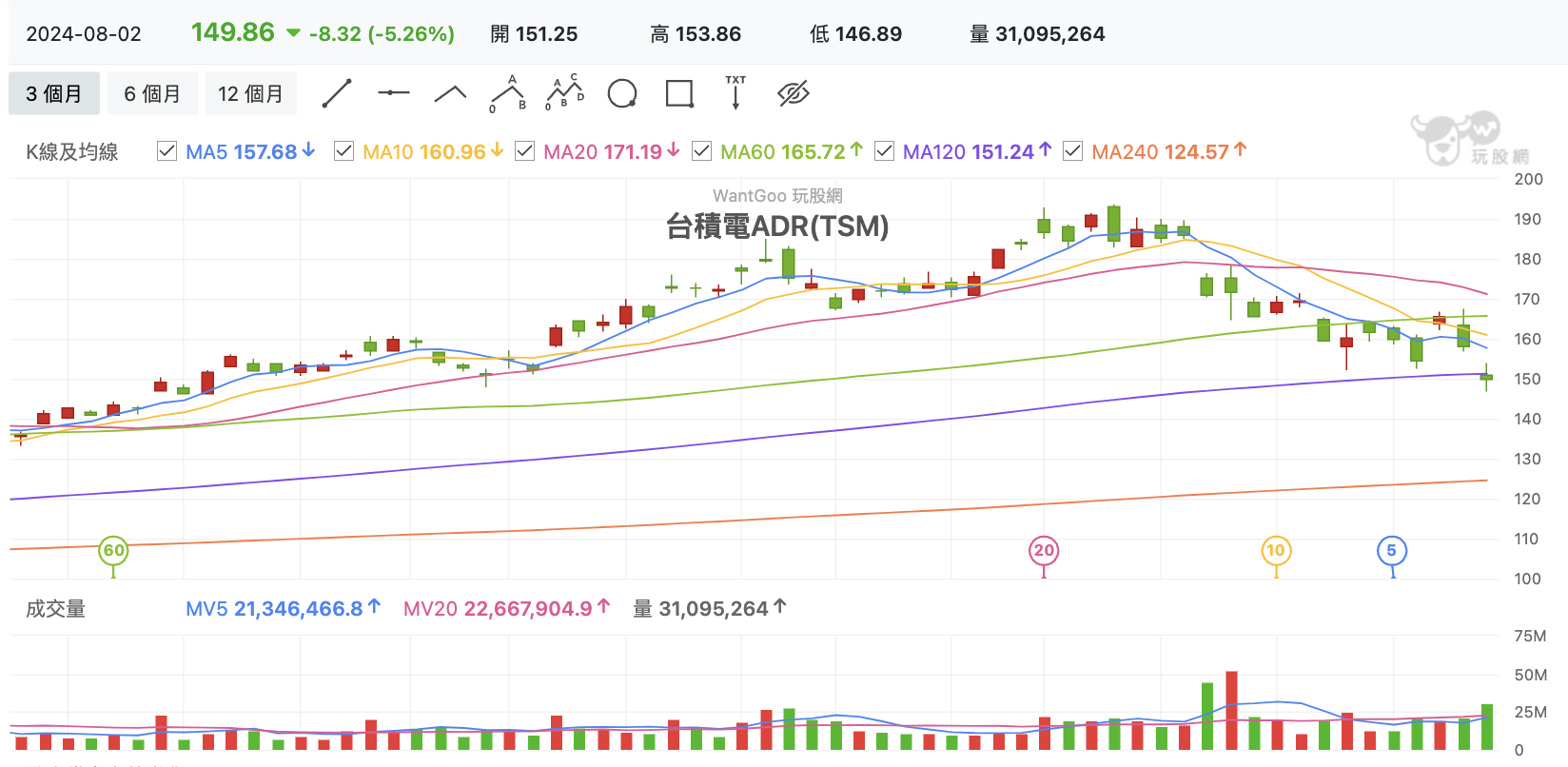This screenshot has height=767, width=1568.
Task: Switch to the 6 個月 time range
Action: [x=152, y=93]
